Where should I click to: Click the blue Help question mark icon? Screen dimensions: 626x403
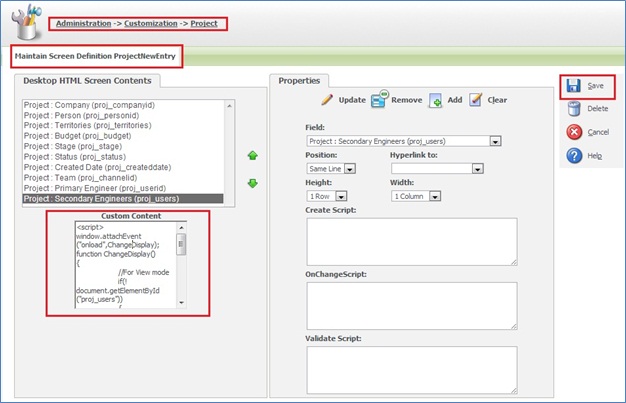point(574,156)
